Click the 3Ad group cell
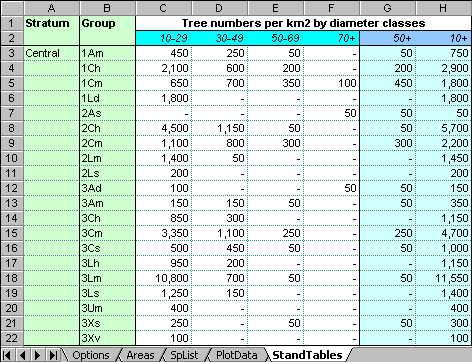The height and width of the screenshot is (362, 472). point(107,188)
